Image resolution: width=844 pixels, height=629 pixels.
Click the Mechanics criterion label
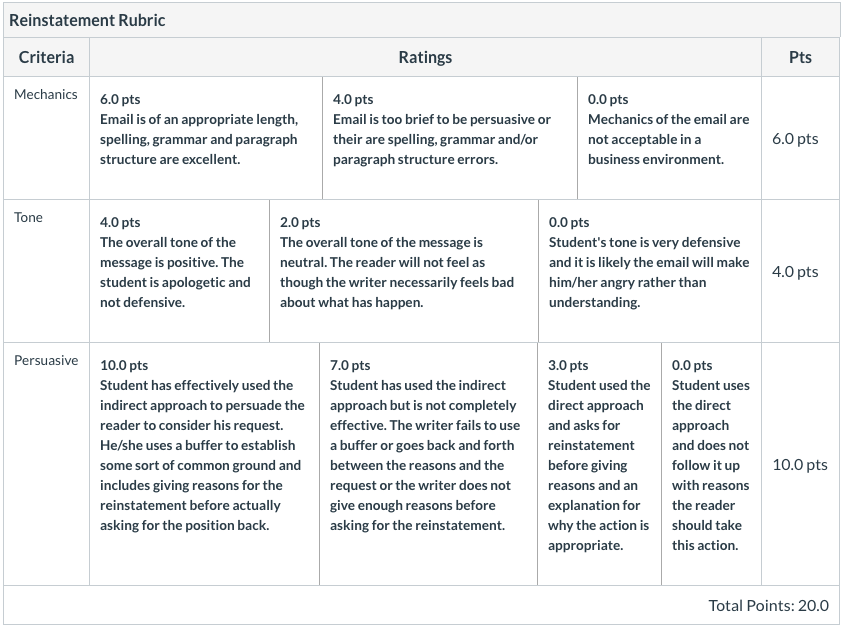pos(46,94)
